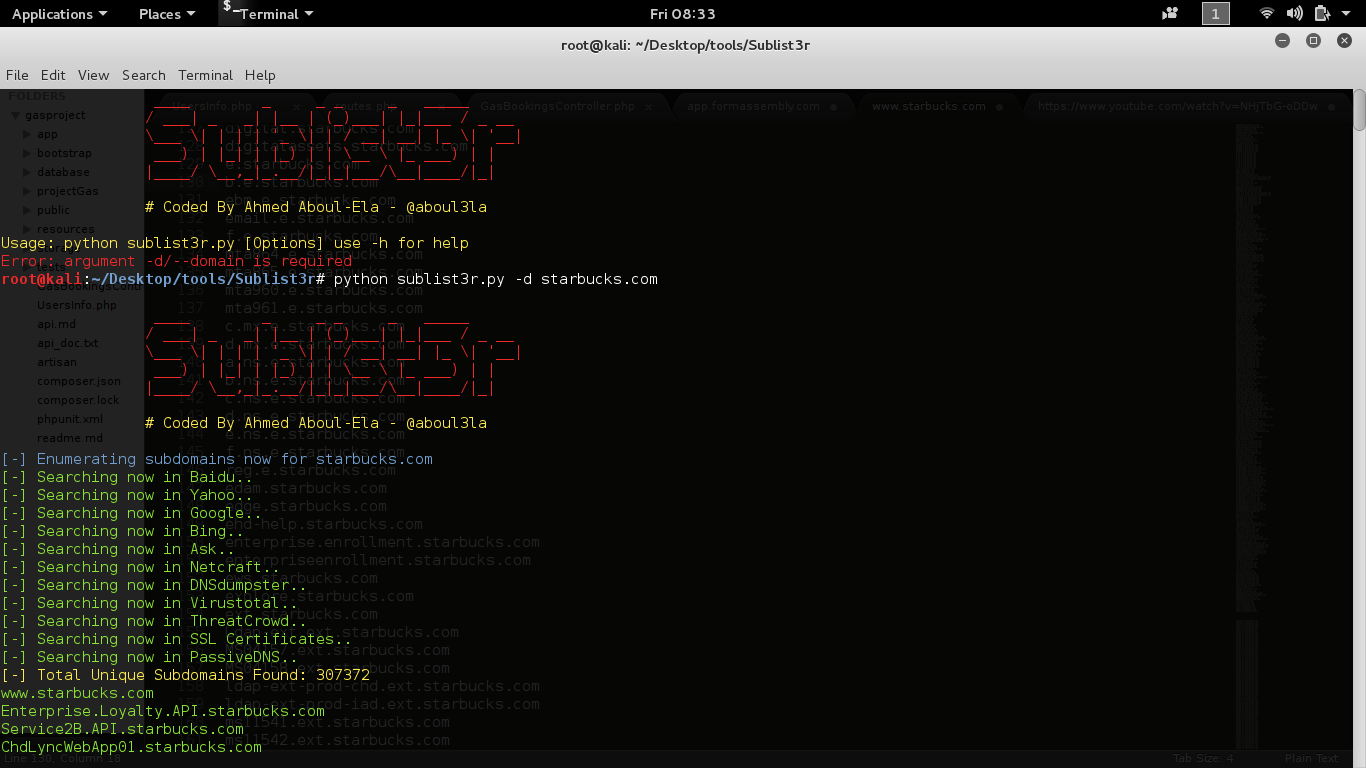The width and height of the screenshot is (1366, 768).
Task: Click the second '# Coded By Ahmed Aboul-Ela' line
Action: coord(316,423)
